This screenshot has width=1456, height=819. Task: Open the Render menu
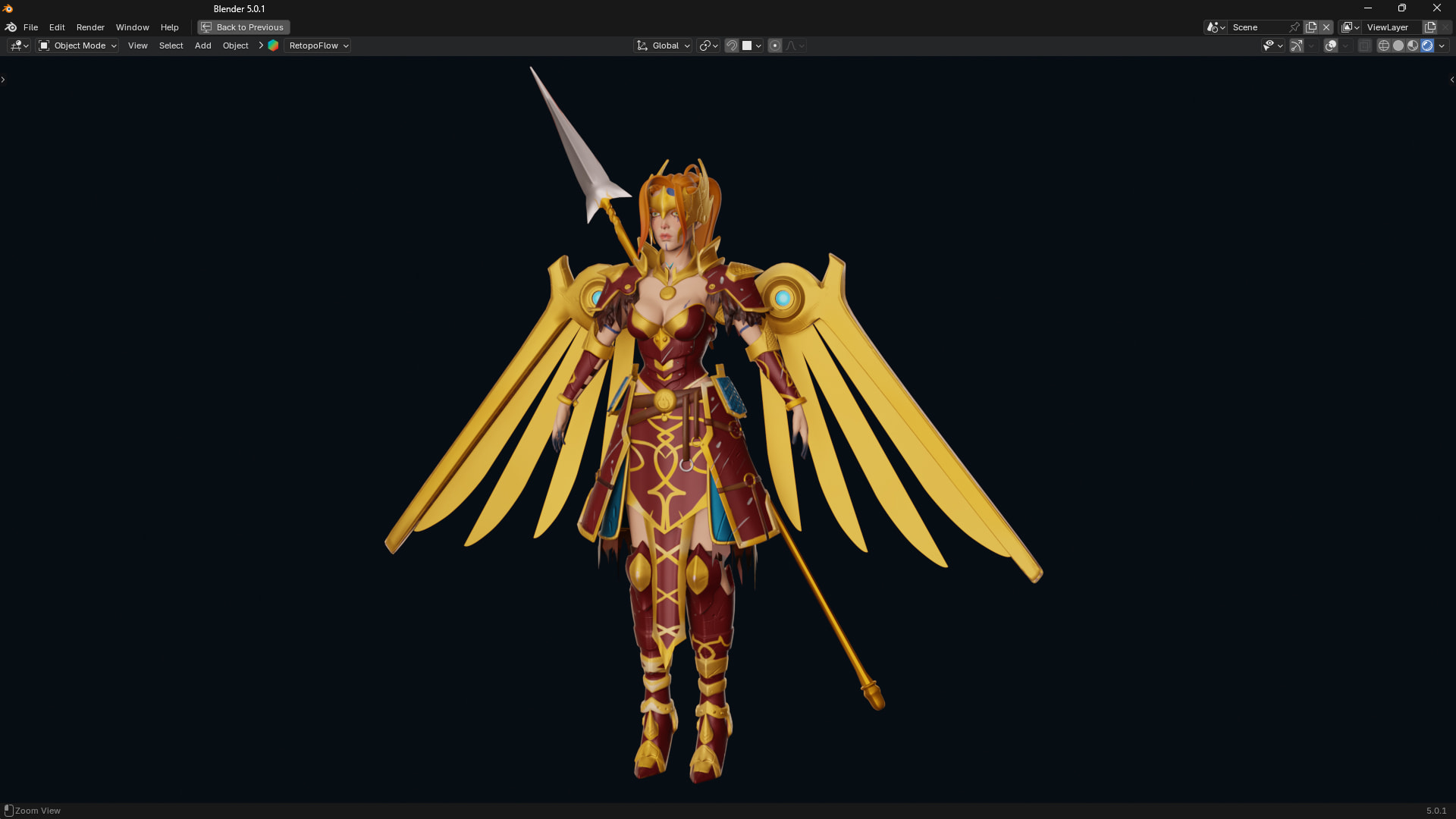point(90,27)
